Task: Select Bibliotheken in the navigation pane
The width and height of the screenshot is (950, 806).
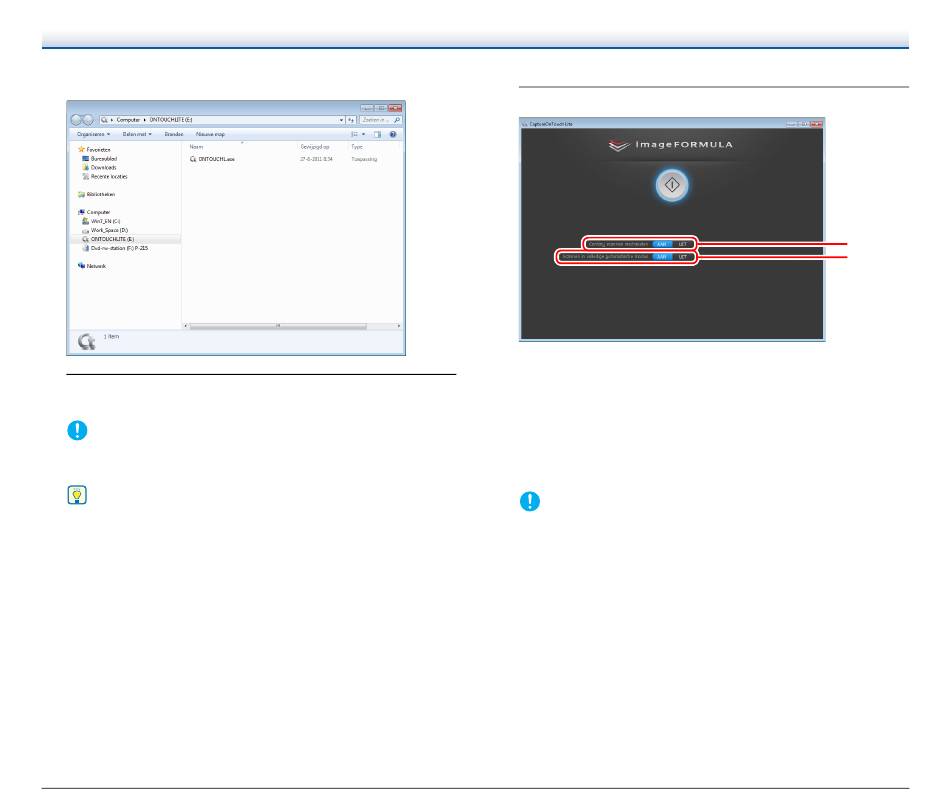Action: pos(96,195)
